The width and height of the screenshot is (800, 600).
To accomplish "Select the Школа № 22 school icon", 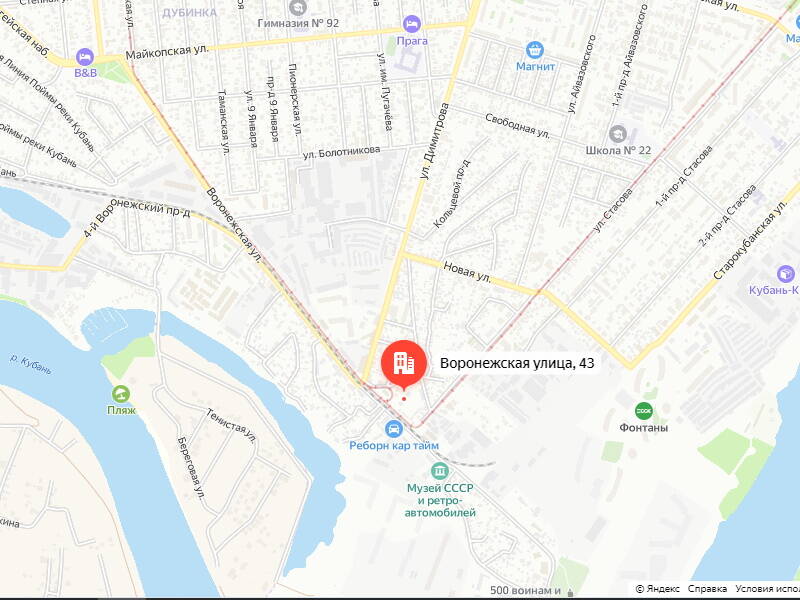I will tap(617, 134).
